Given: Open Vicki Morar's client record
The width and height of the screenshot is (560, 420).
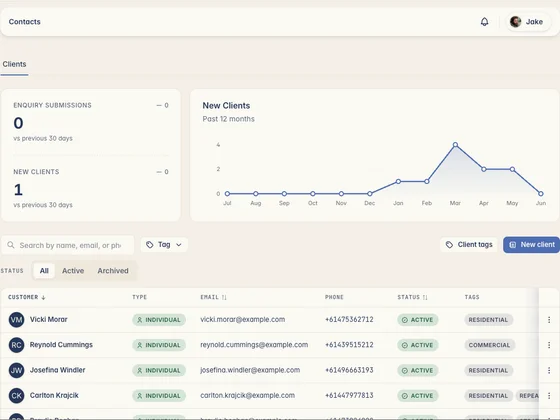Looking at the screenshot, I should [49, 319].
